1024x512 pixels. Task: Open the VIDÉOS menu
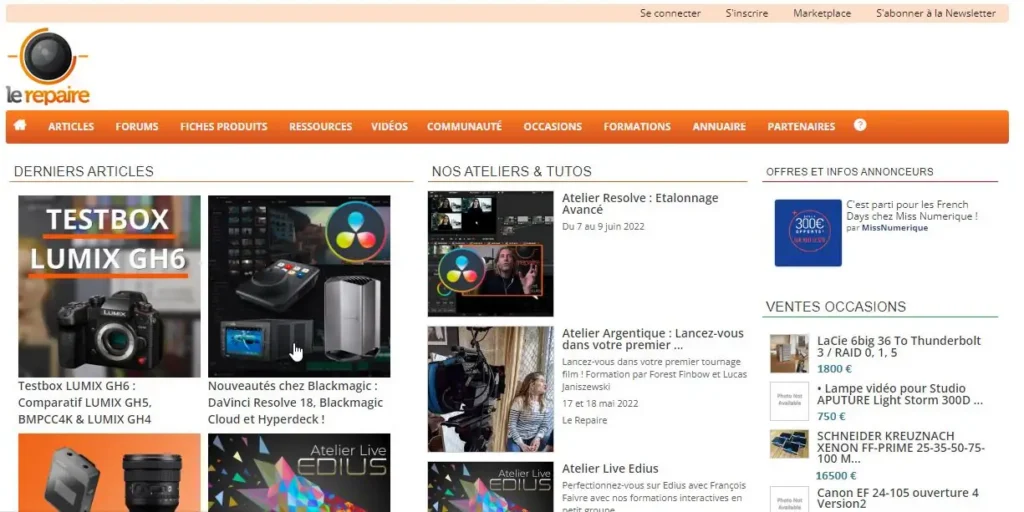pyautogui.click(x=389, y=127)
